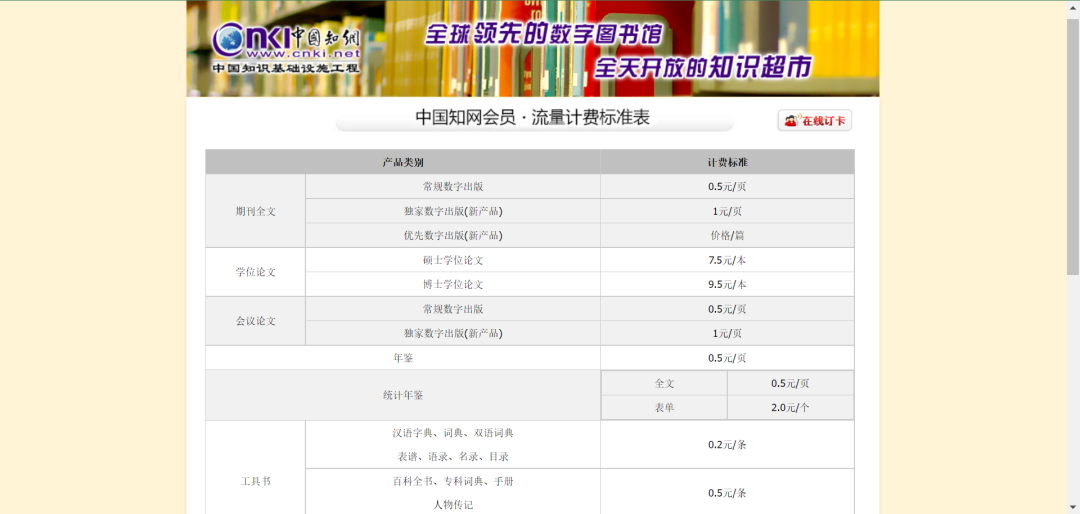Click the 中国知识基础设施工程 caption under logo
Screen dimensions: 1080x514
tap(286, 68)
